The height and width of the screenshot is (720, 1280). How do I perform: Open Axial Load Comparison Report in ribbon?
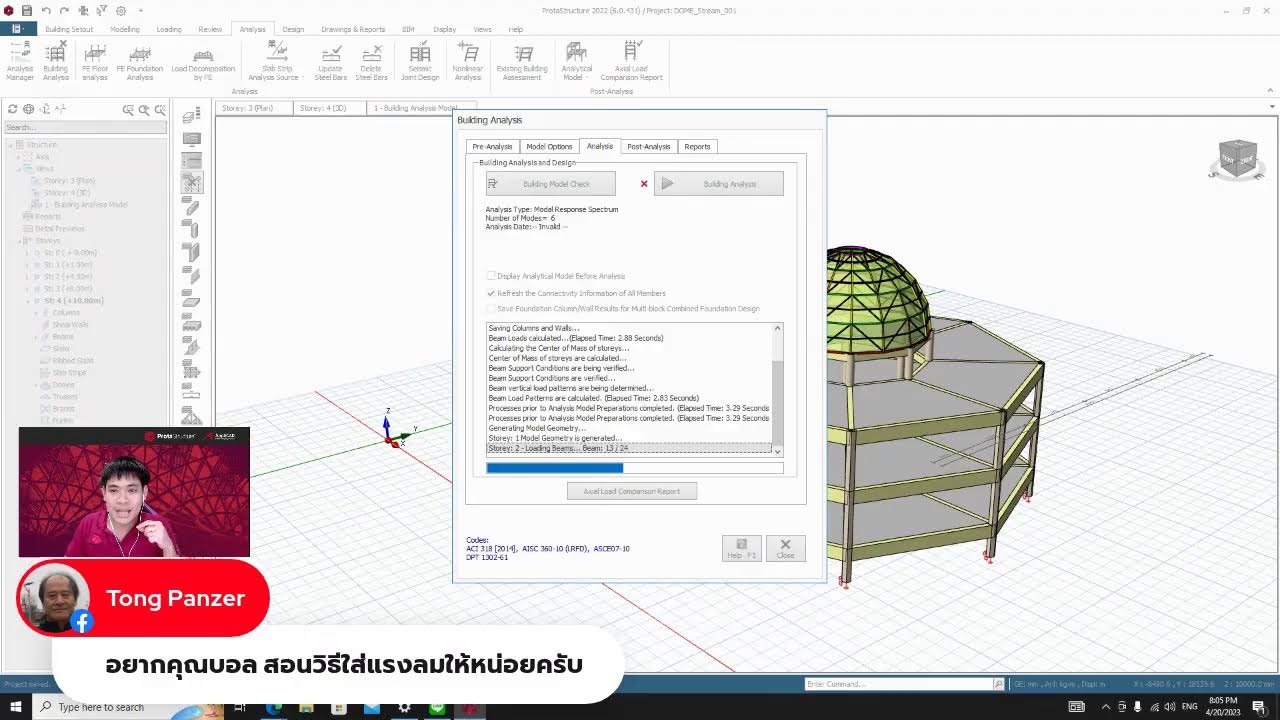[x=632, y=61]
